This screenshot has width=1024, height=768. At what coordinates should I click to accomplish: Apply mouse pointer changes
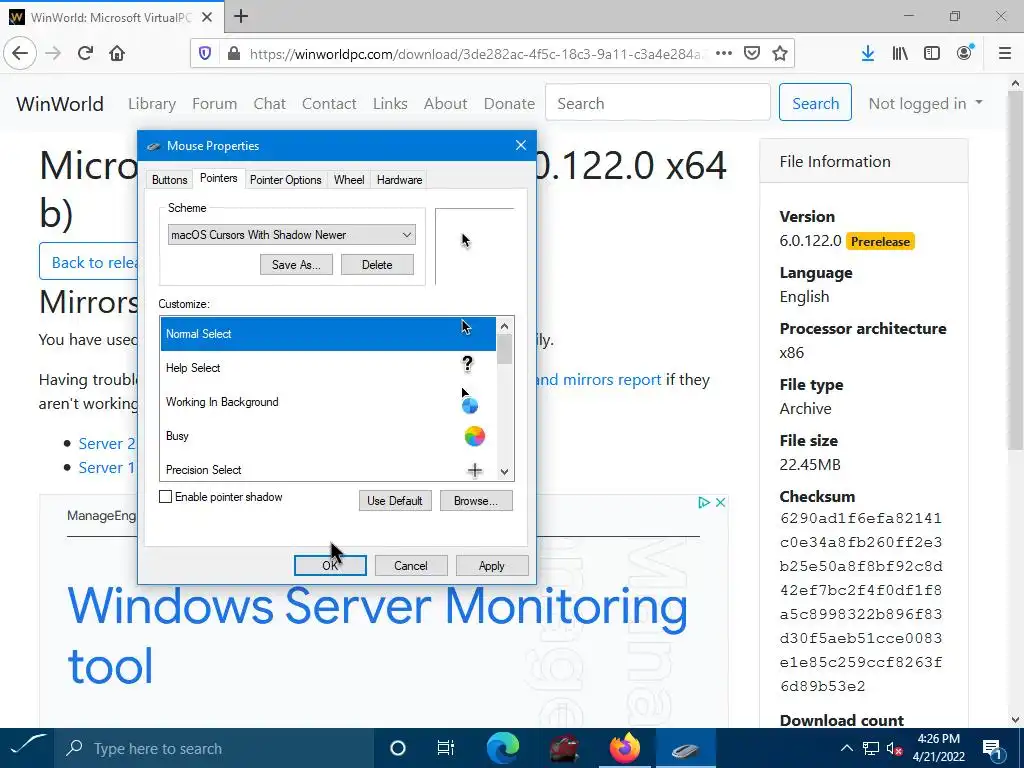pyautogui.click(x=492, y=566)
